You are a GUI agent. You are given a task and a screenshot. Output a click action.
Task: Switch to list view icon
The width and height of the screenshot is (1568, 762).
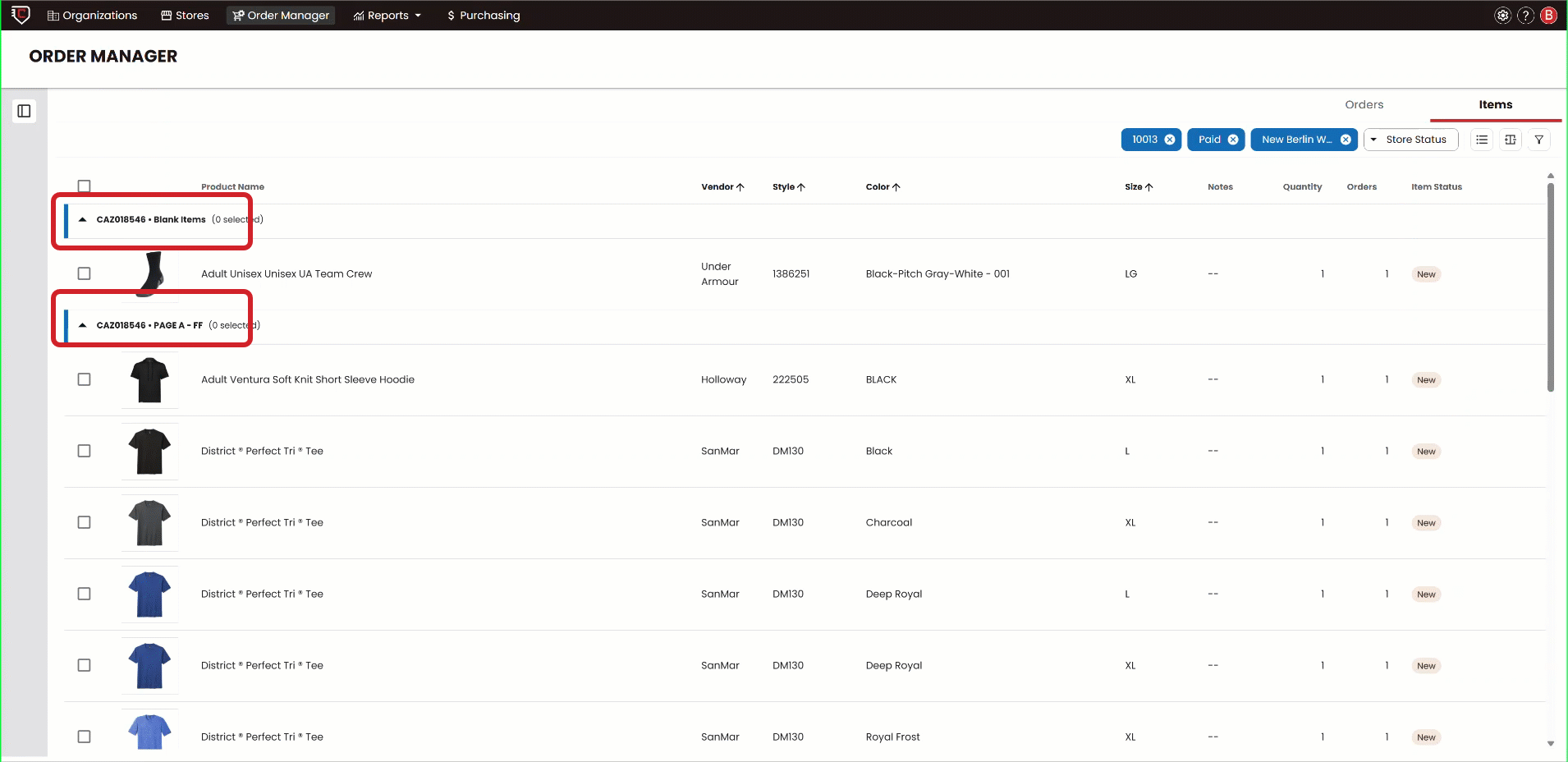pyautogui.click(x=1482, y=140)
